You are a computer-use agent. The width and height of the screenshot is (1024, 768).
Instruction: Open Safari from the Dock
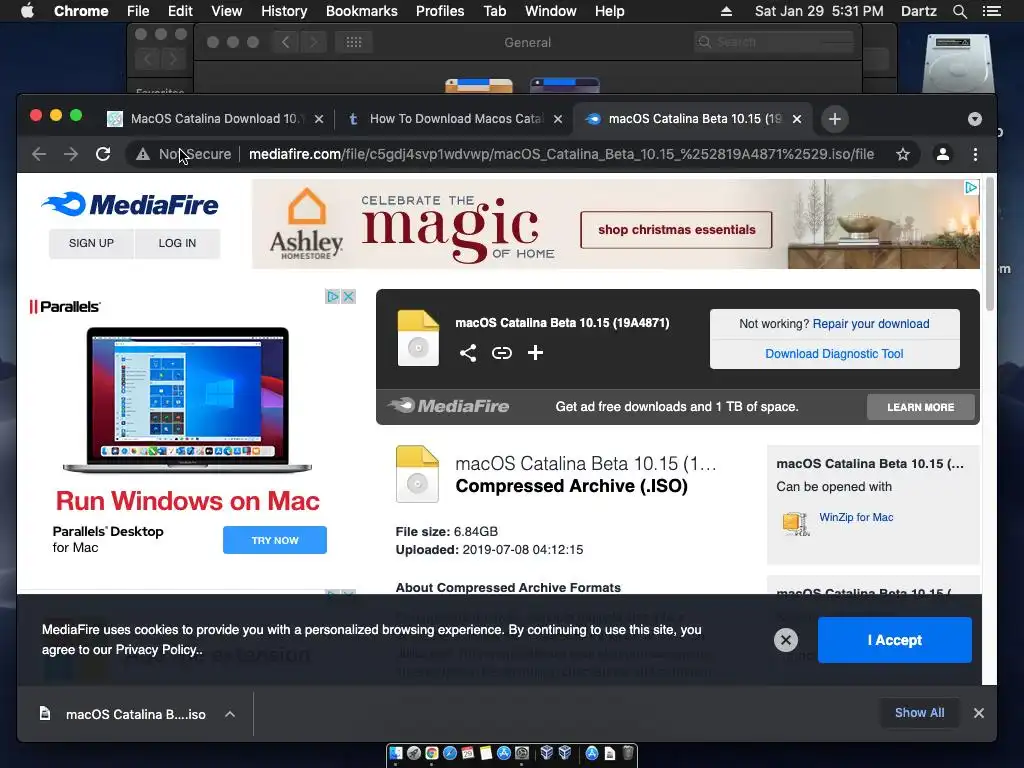(x=450, y=753)
